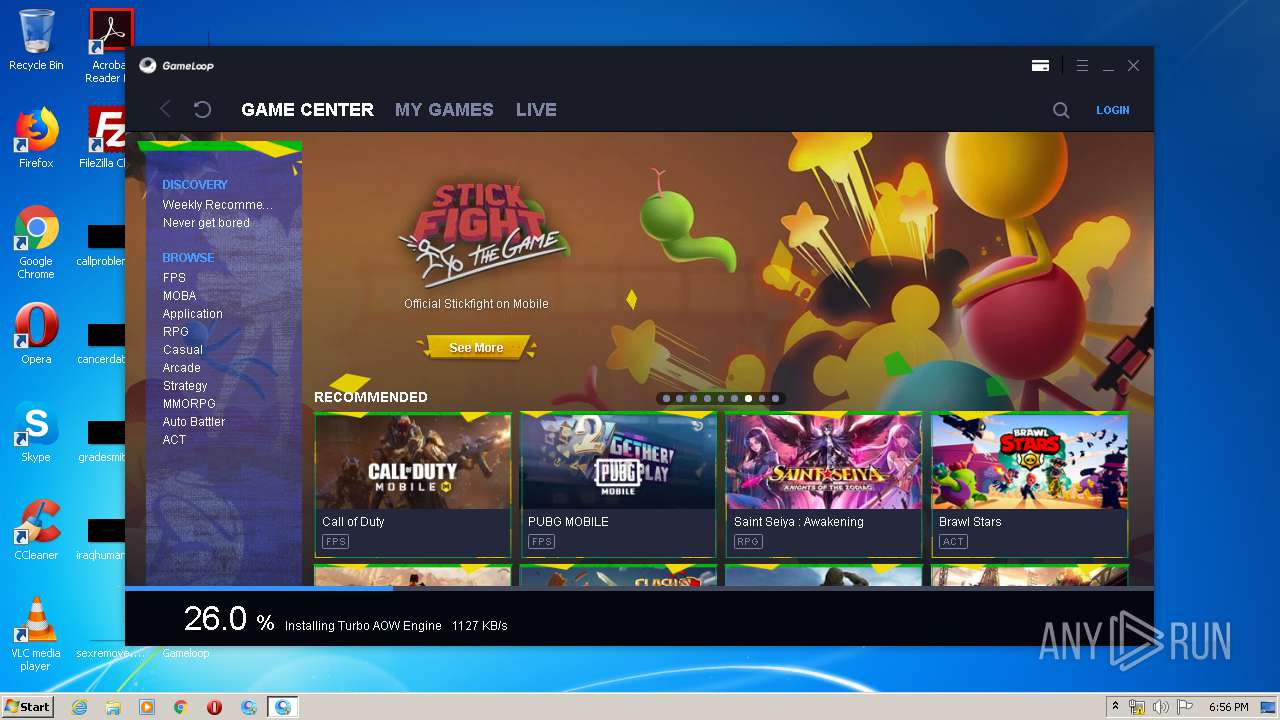Open Chrome from the taskbar
The height and width of the screenshot is (720, 1280).
click(x=181, y=707)
